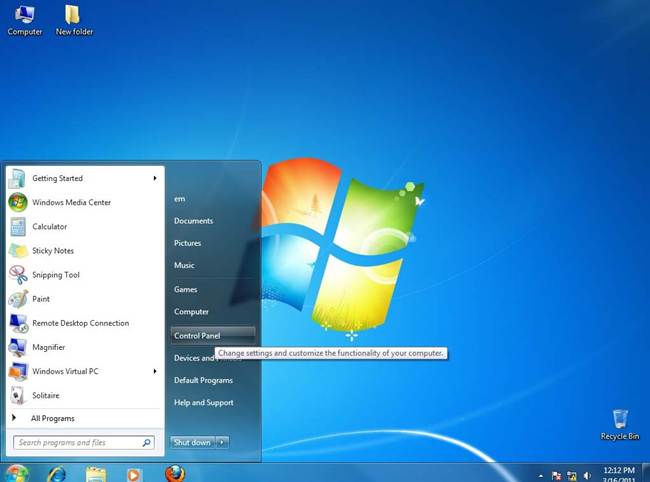Open Computer in Start menu right pane
This screenshot has width=650, height=482.
point(191,312)
